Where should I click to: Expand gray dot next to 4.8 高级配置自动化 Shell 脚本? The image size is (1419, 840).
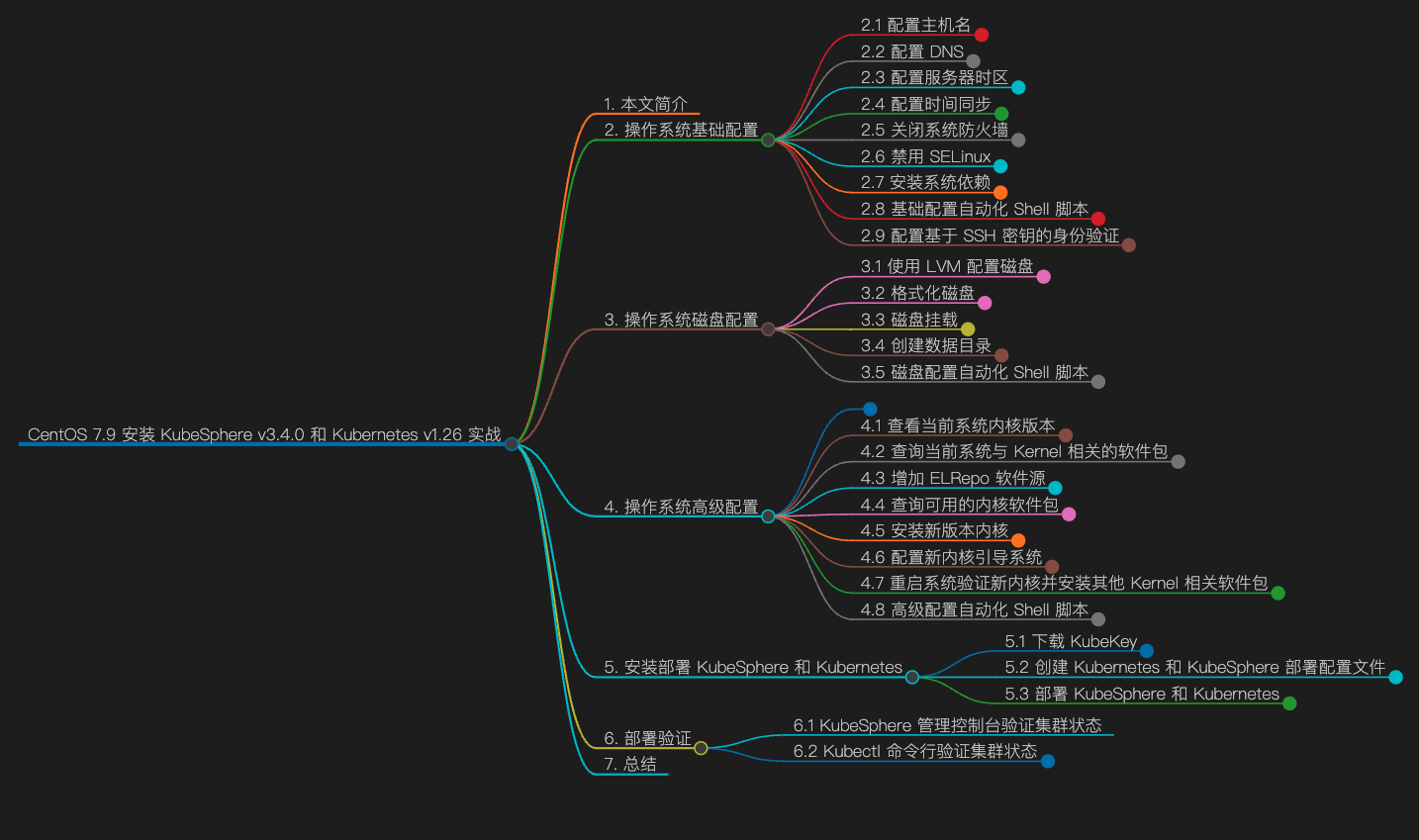tap(1098, 619)
